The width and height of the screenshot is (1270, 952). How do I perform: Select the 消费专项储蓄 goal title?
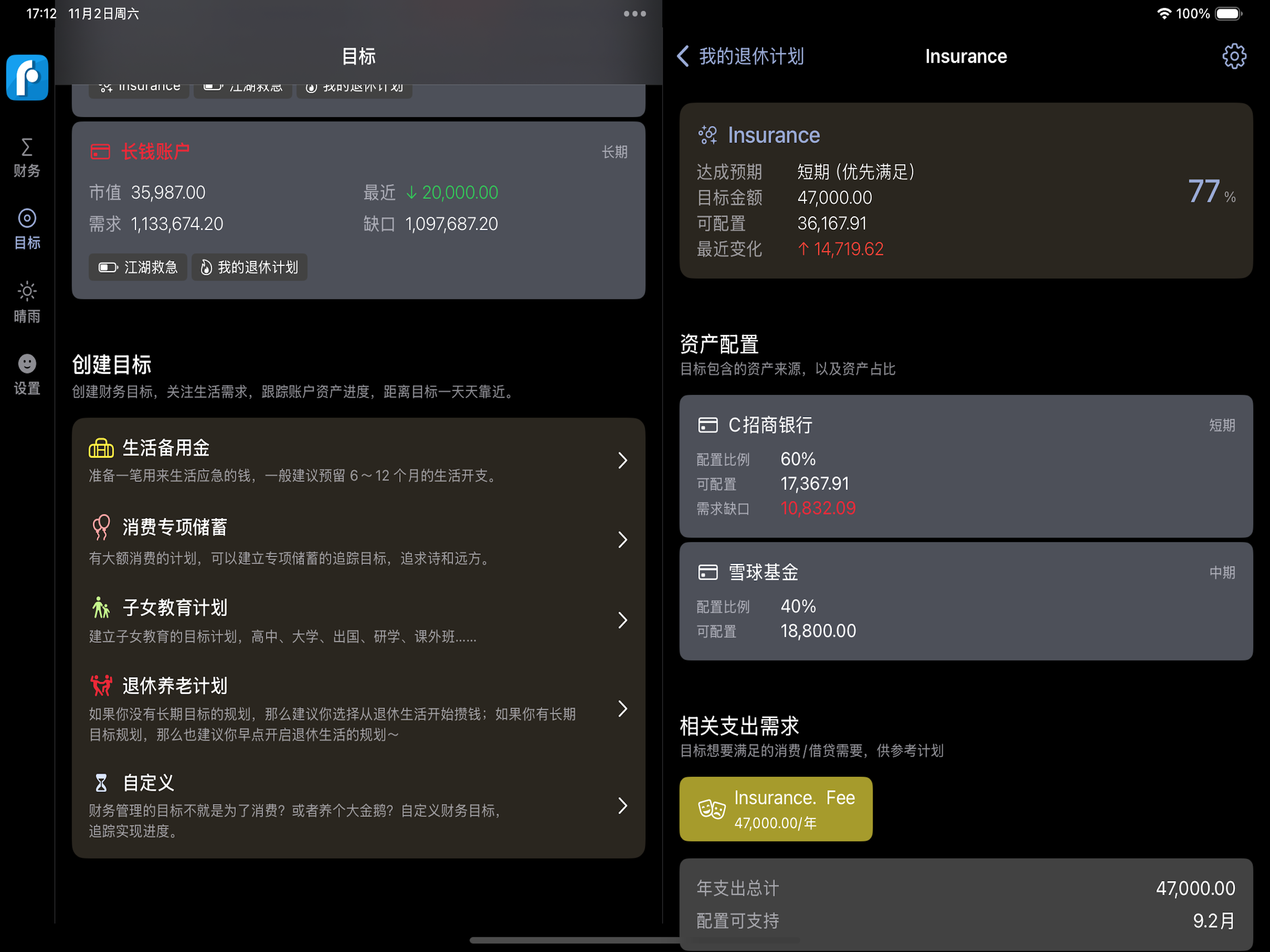coord(174,527)
